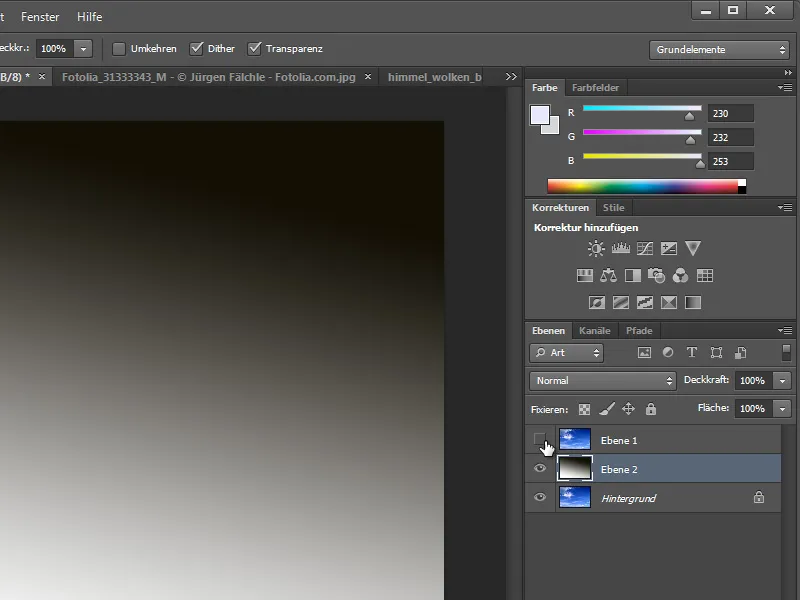Lock layer position

coord(629,409)
